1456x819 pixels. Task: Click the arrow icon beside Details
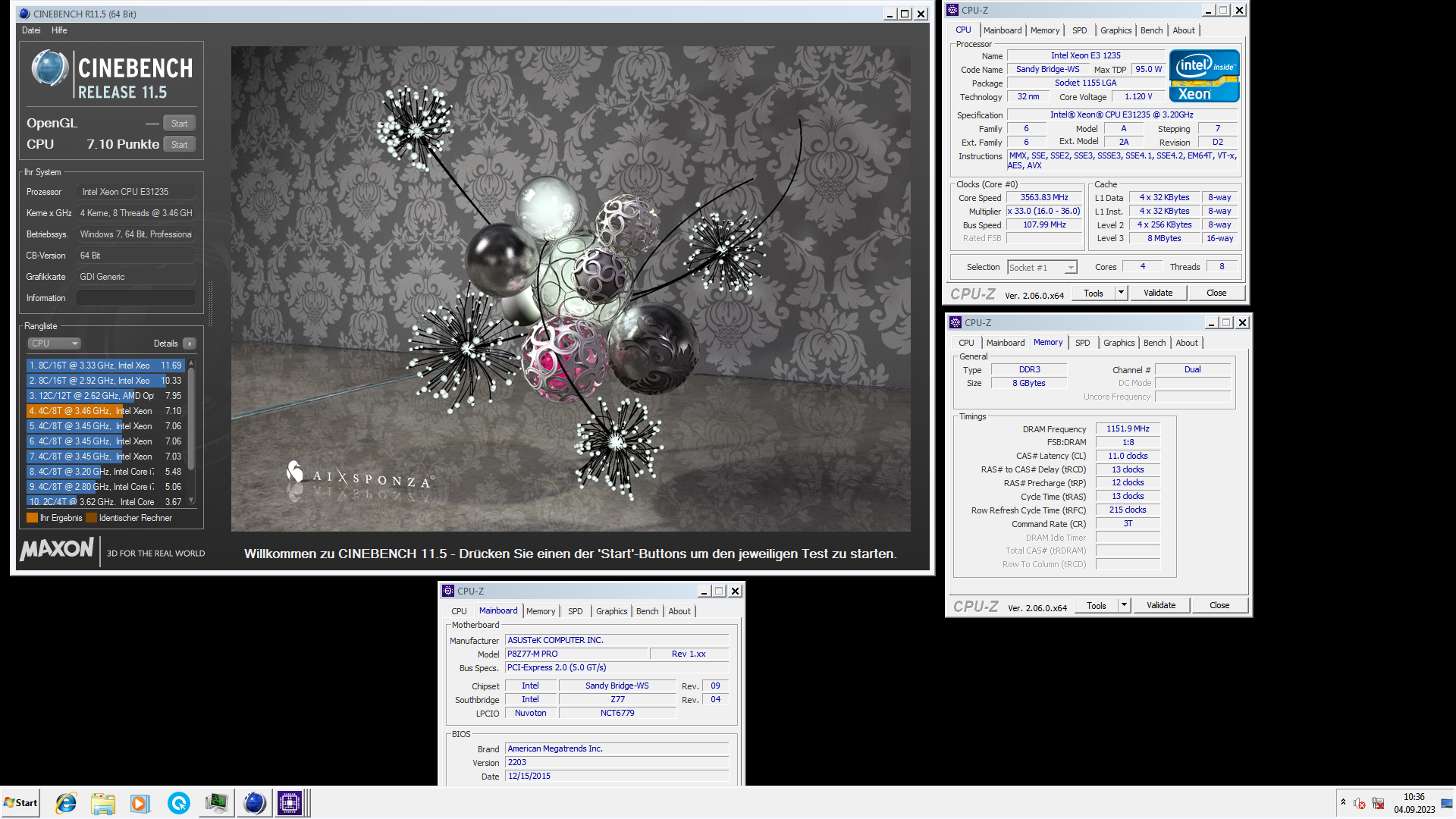coord(190,344)
